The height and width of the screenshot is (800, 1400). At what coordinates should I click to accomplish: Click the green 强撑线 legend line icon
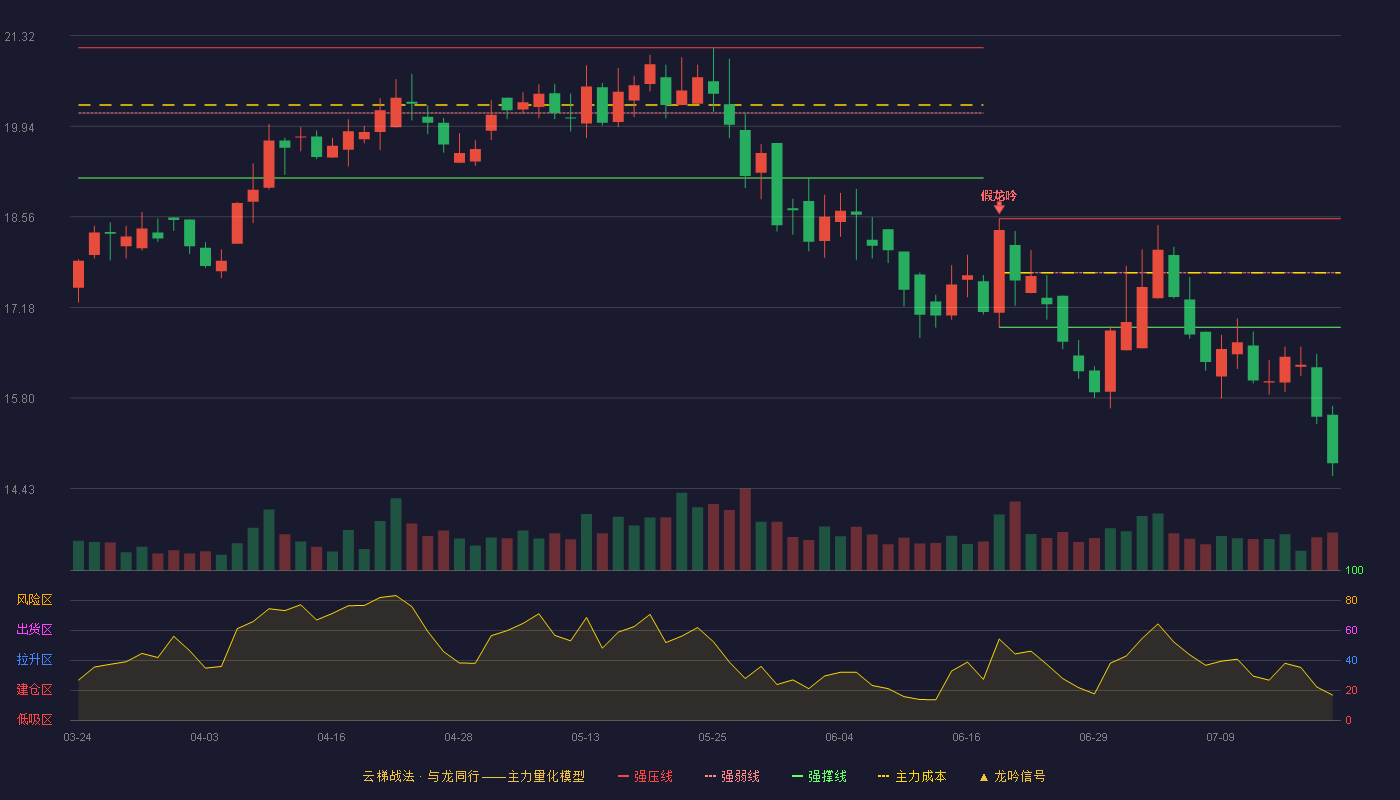point(797,777)
